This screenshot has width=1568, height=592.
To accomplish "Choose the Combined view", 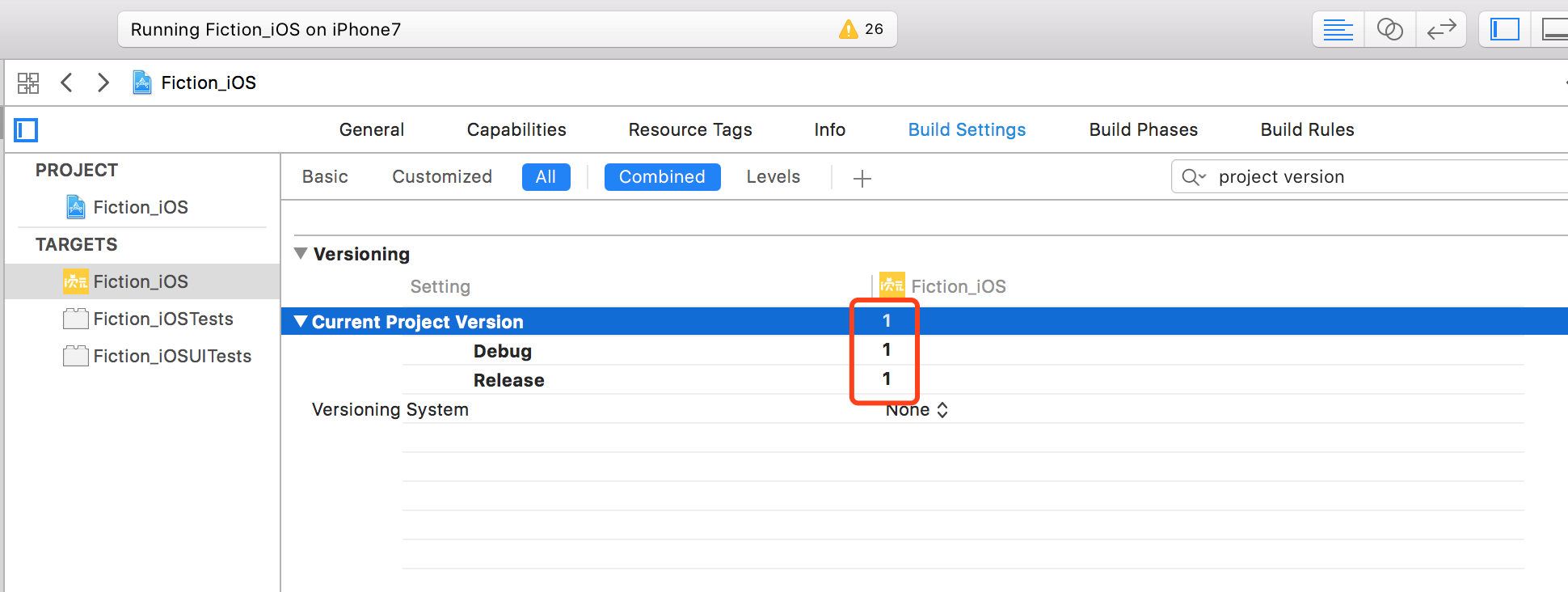I will 662,177.
